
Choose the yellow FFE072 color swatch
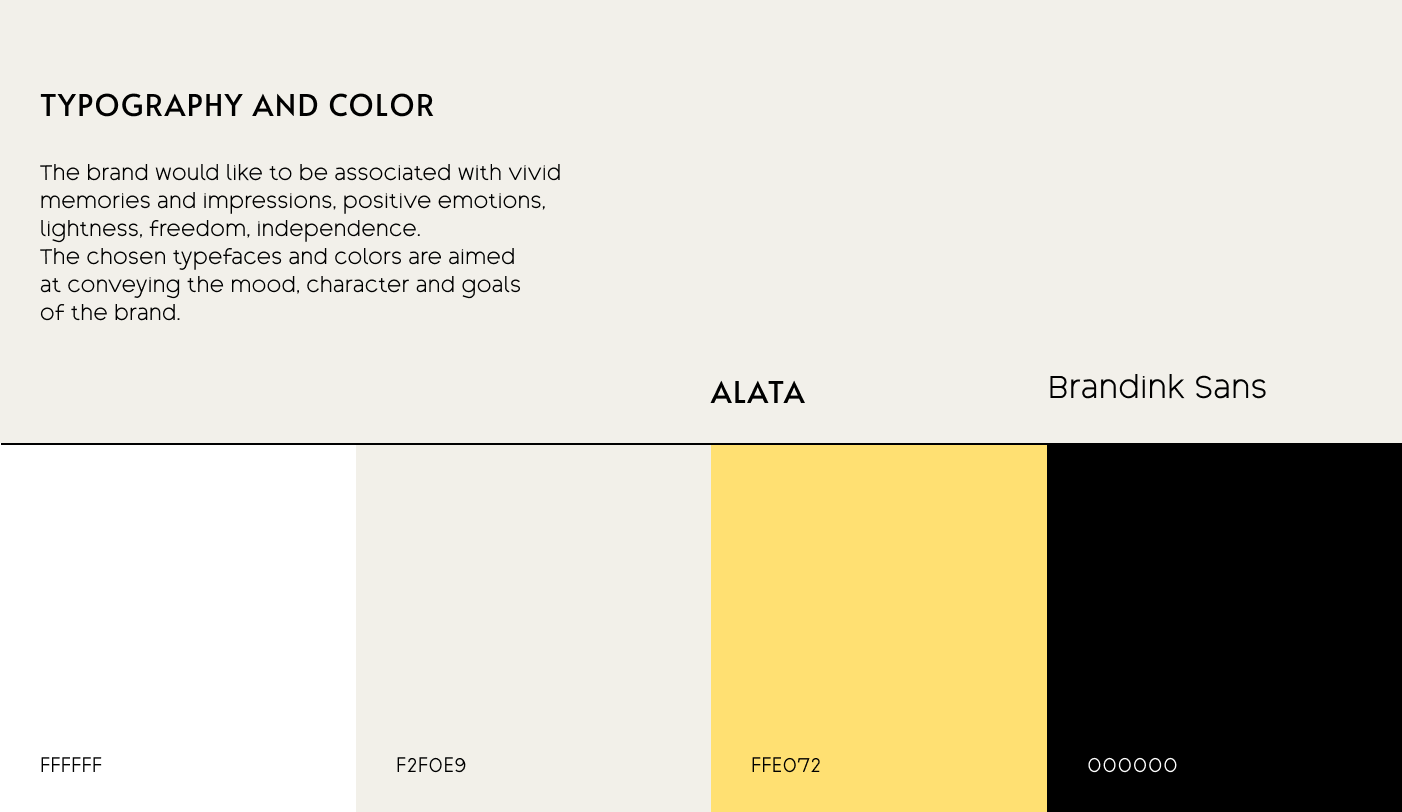pyautogui.click(x=878, y=600)
